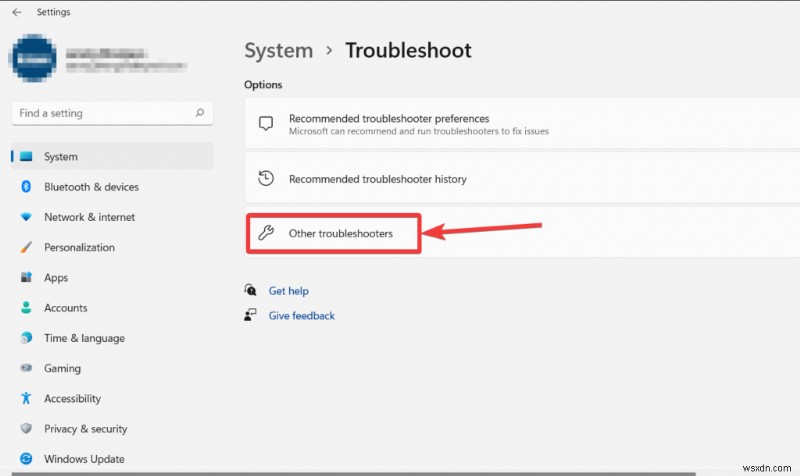Click the Get help headset icon
800x476 pixels.
[x=250, y=290]
